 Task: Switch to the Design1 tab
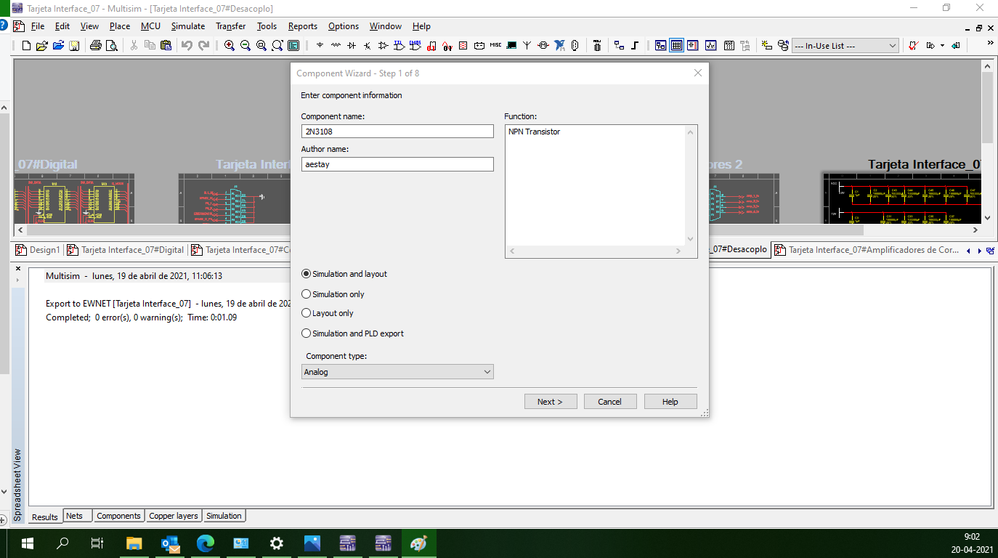[x=38, y=249]
